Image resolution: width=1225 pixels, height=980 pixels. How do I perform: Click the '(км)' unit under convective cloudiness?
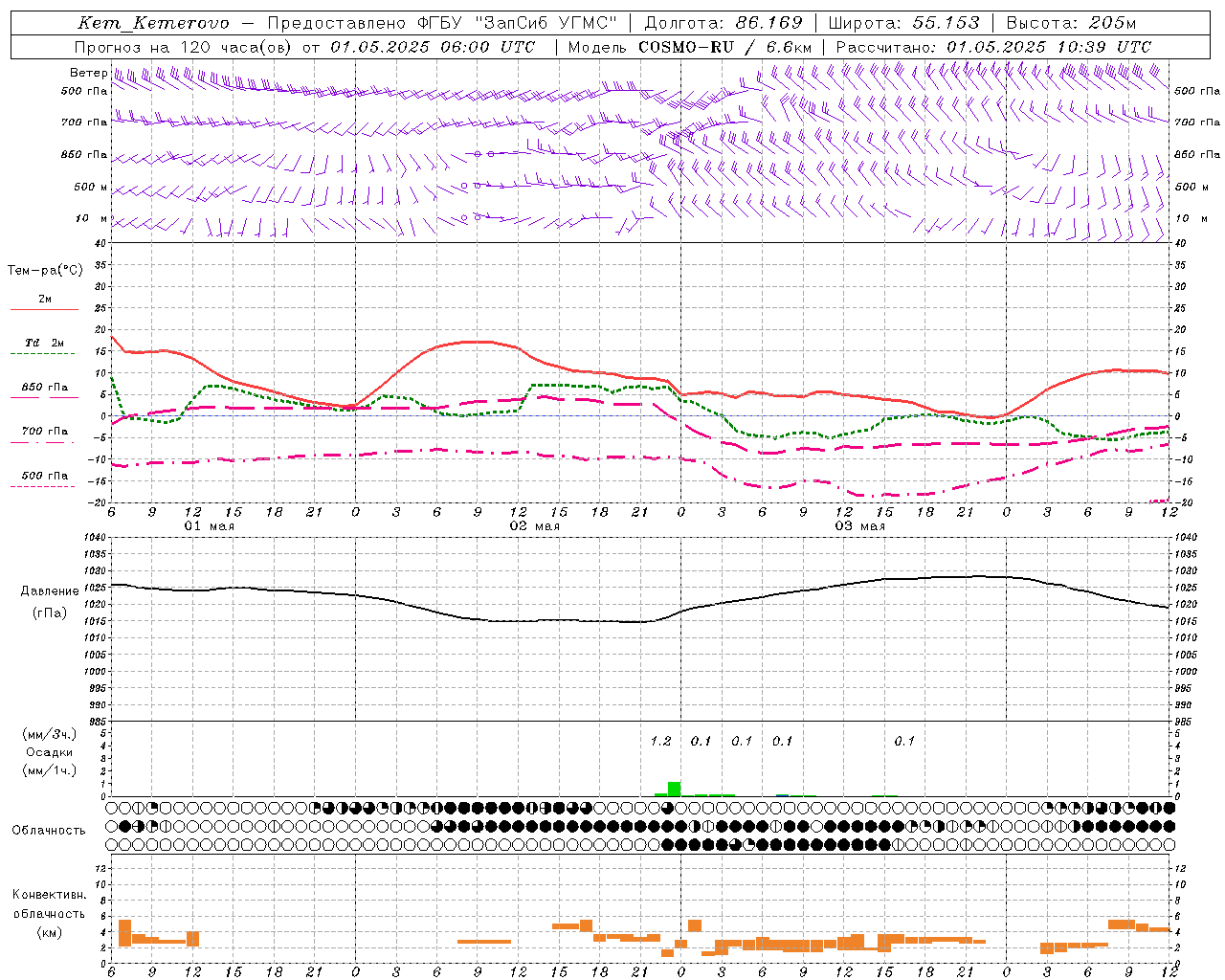point(50,932)
